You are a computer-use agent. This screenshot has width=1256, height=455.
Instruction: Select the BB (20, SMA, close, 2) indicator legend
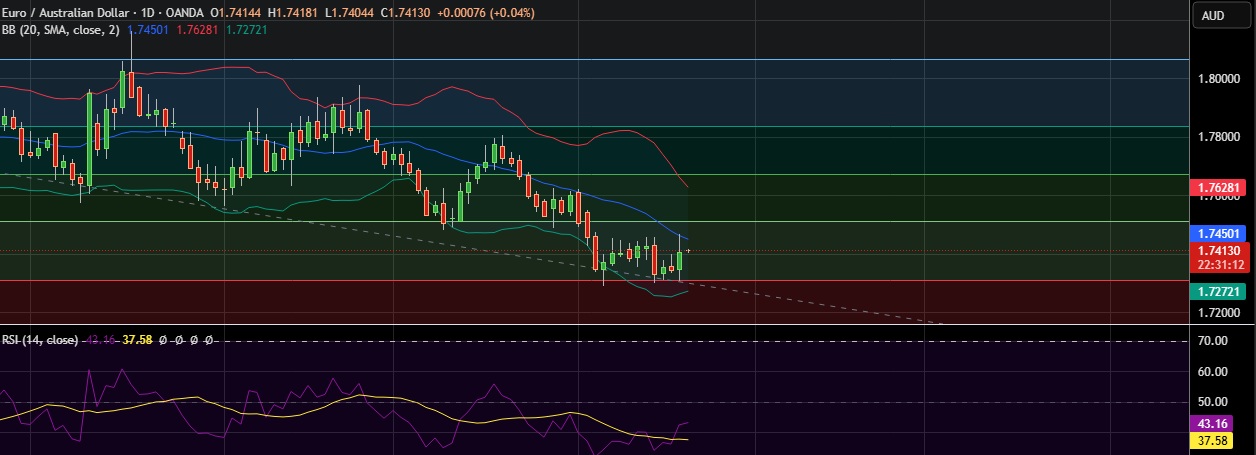(x=61, y=30)
